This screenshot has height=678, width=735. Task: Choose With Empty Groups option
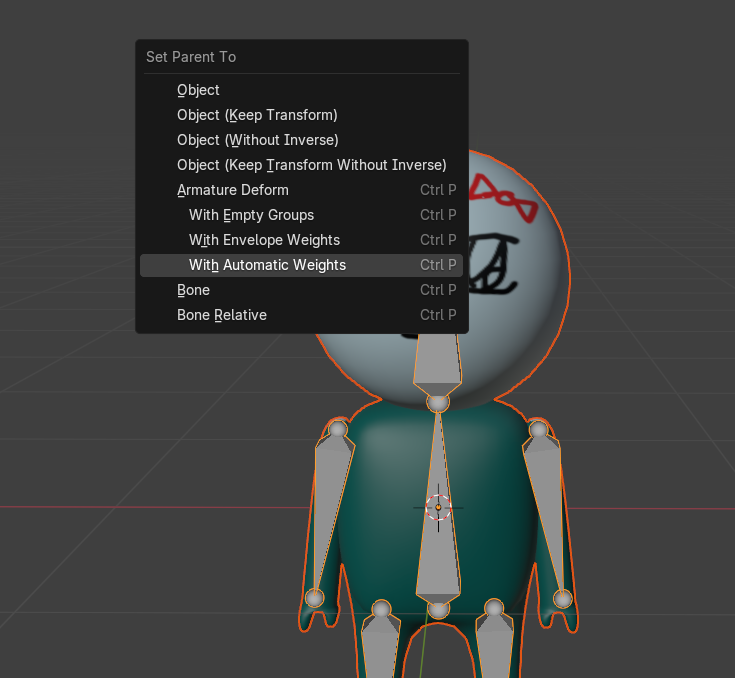pos(301,215)
